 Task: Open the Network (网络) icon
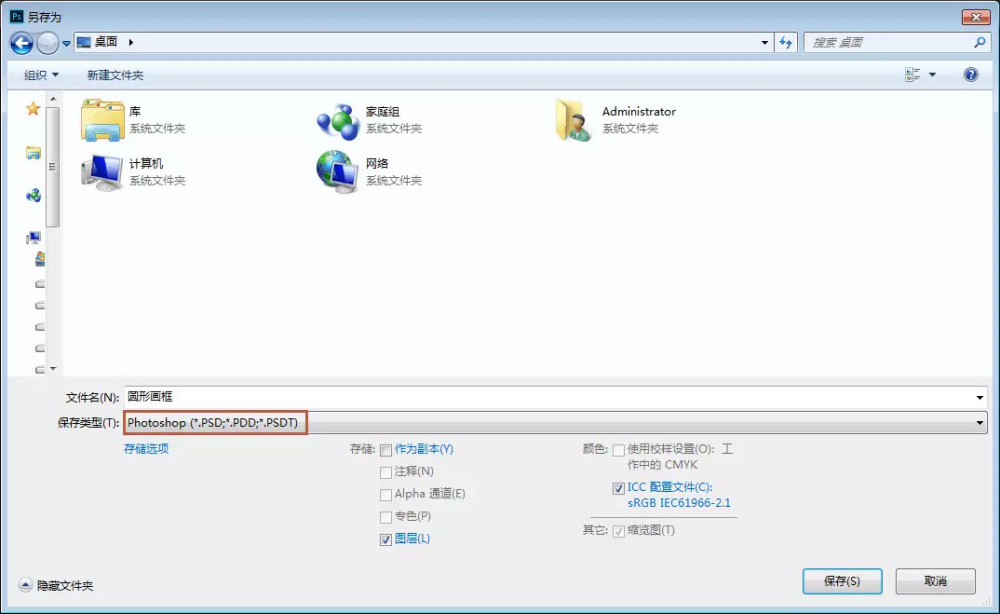(340, 170)
